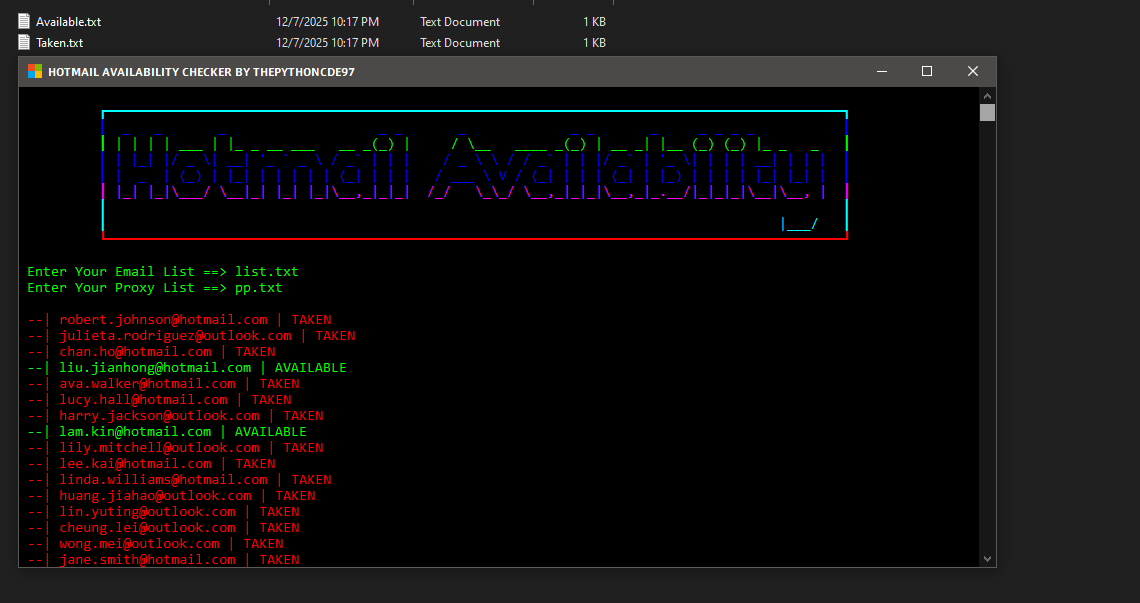The height and width of the screenshot is (603, 1140).
Task: Close the Hotmail checker console window
Action: pos(973,71)
